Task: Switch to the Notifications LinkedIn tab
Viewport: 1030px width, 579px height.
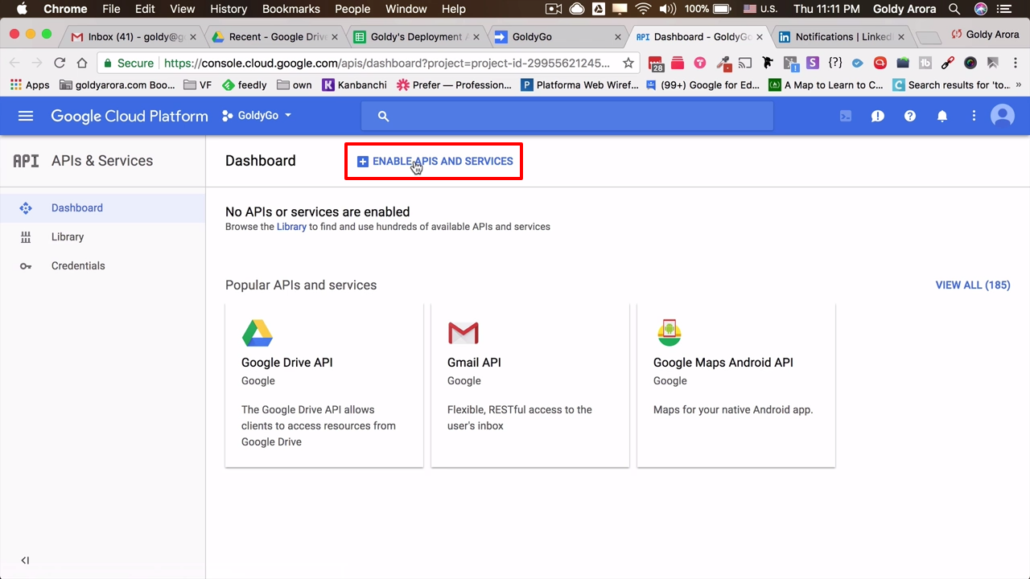Action: point(841,37)
